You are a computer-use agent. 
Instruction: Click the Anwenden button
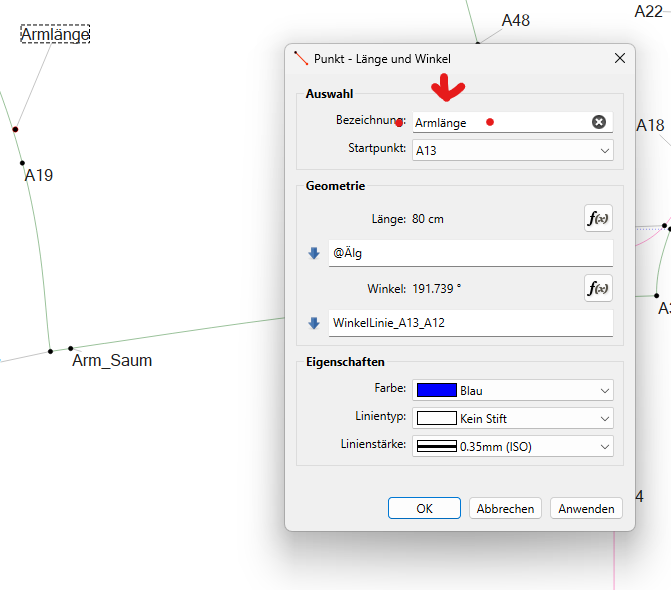[x=586, y=508]
